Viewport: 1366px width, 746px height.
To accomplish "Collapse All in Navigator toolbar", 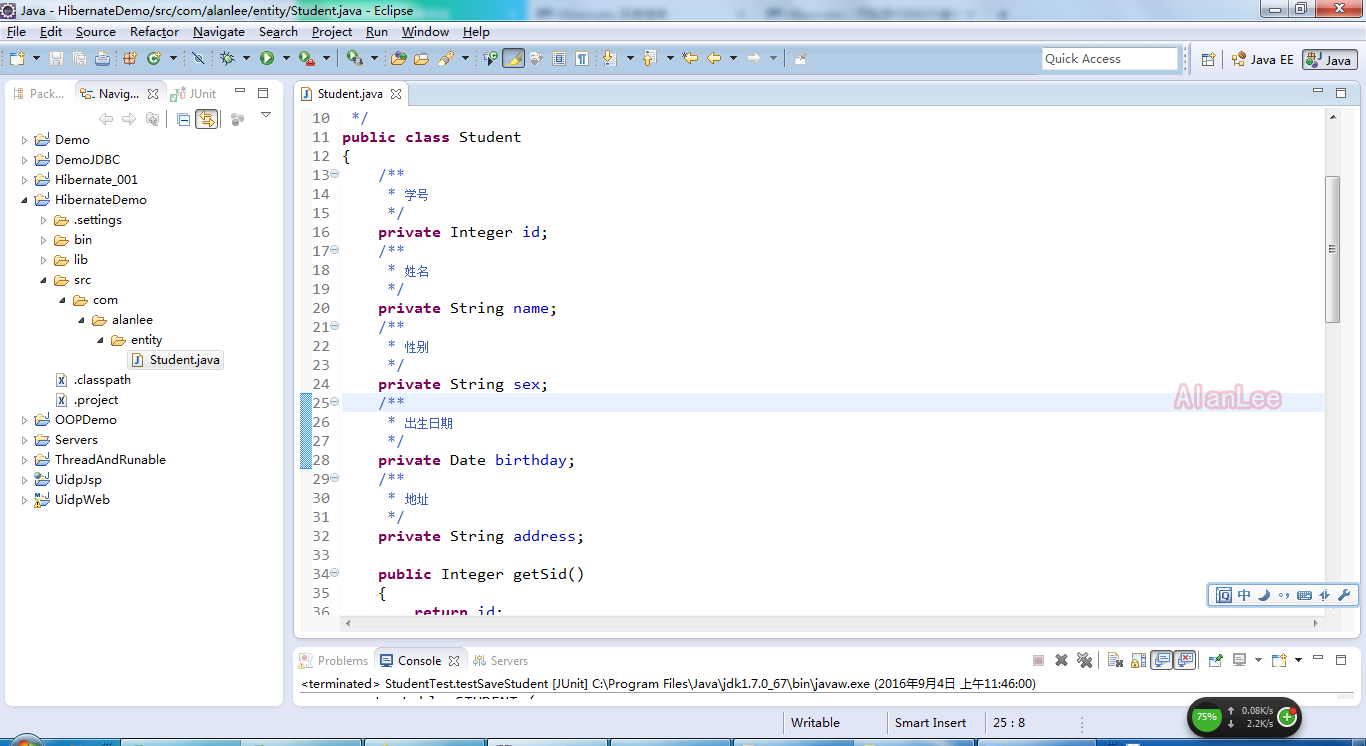I will (183, 119).
